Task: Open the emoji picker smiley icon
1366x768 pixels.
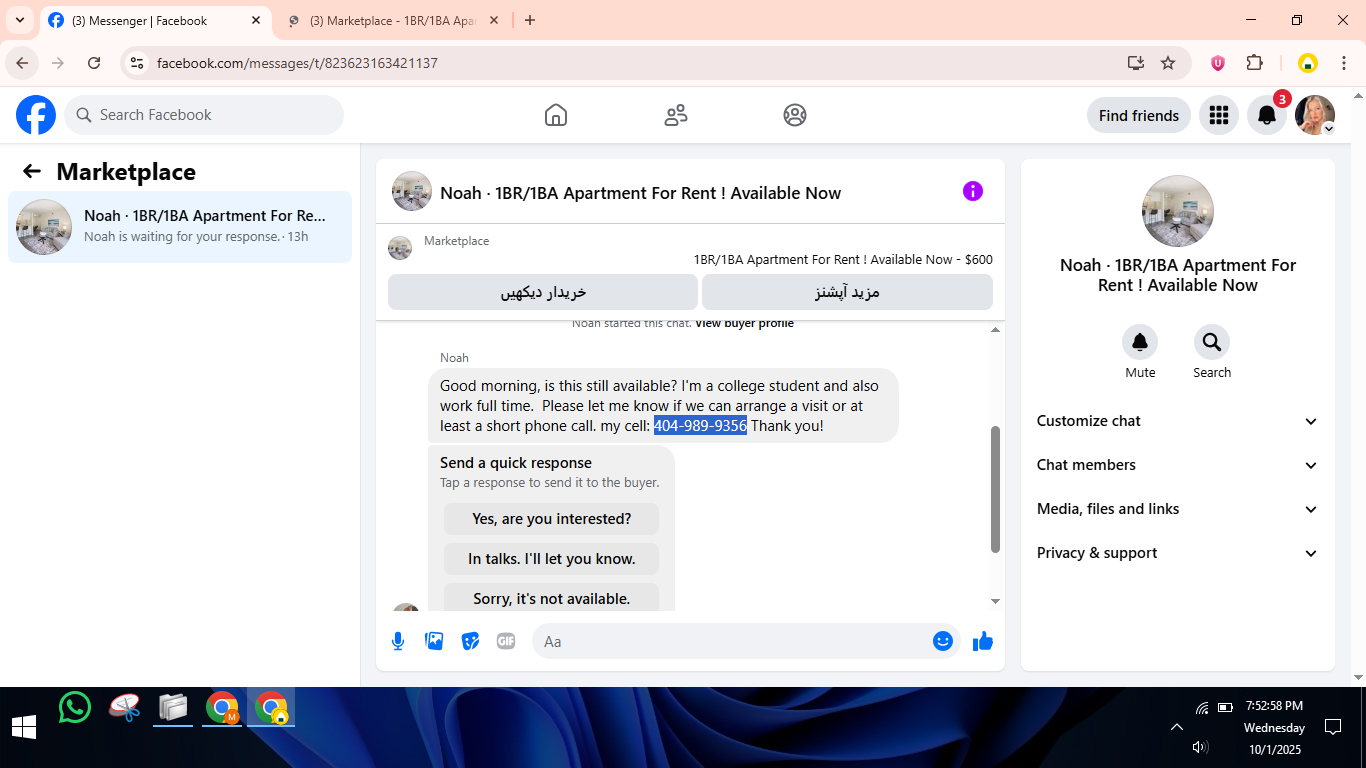Action: 943,641
